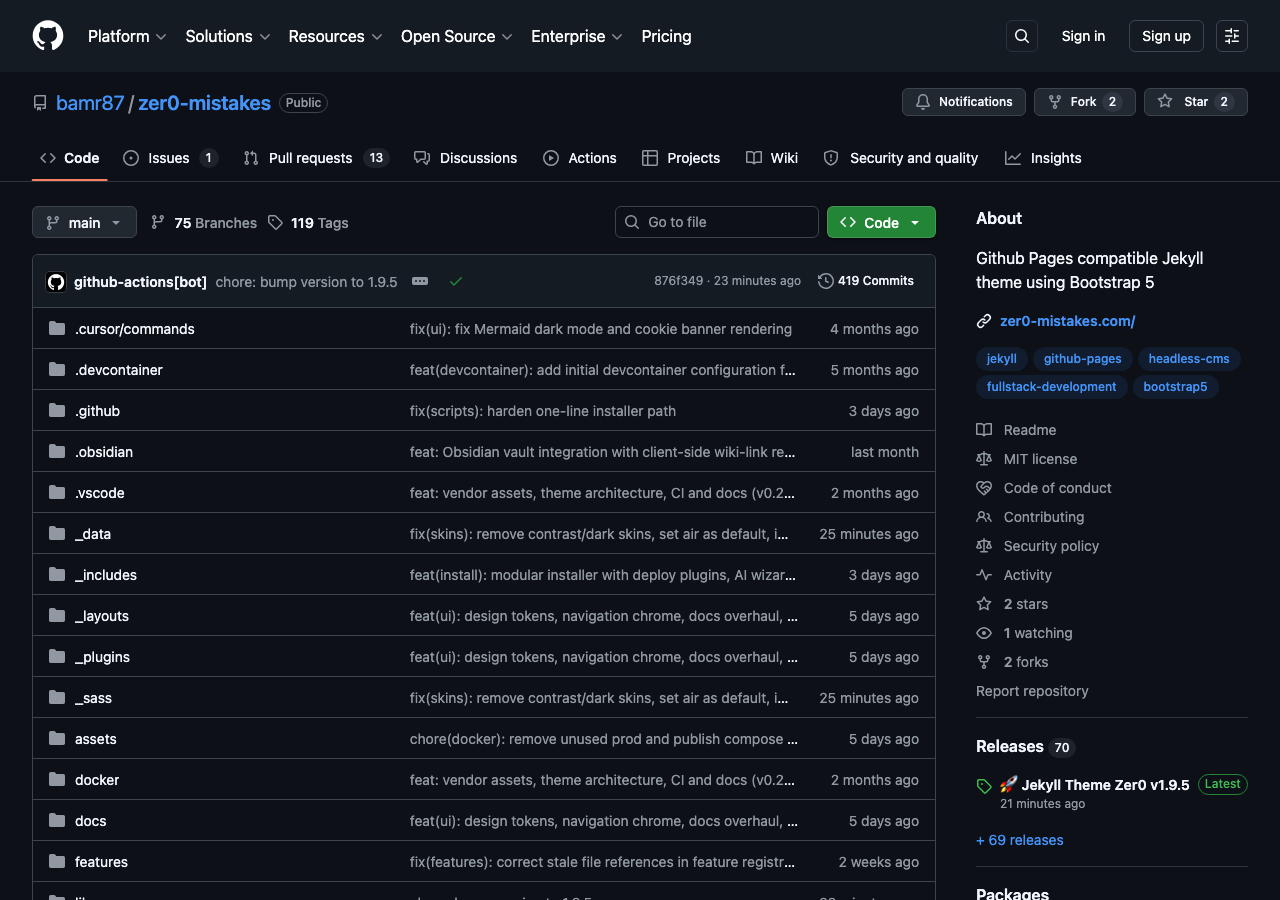The image size is (1280, 900).
Task: Click the .obsidian folder icon
Action: [57, 452]
